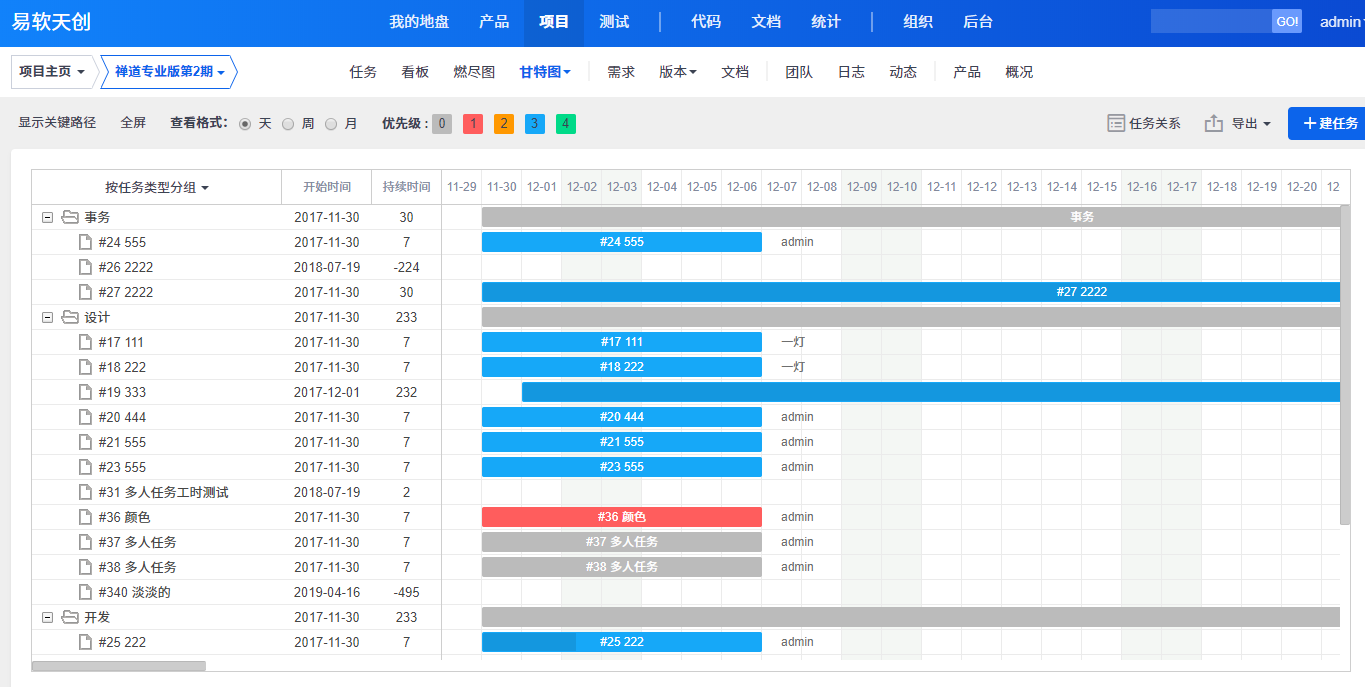The width and height of the screenshot is (1365, 687).
Task: Open the 按任务类型分组 grouping dropdown
Action: 157,187
